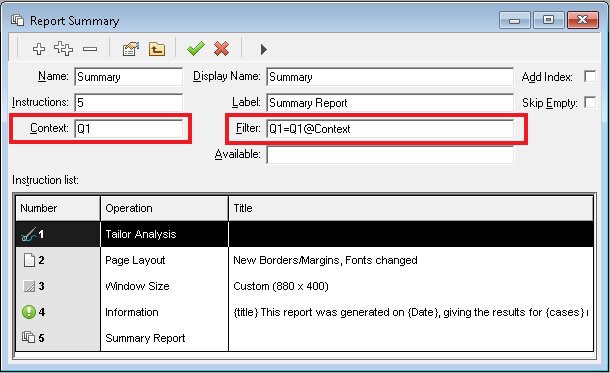Click the Report Summary title bar icon
610x373 pixels.
18,20
